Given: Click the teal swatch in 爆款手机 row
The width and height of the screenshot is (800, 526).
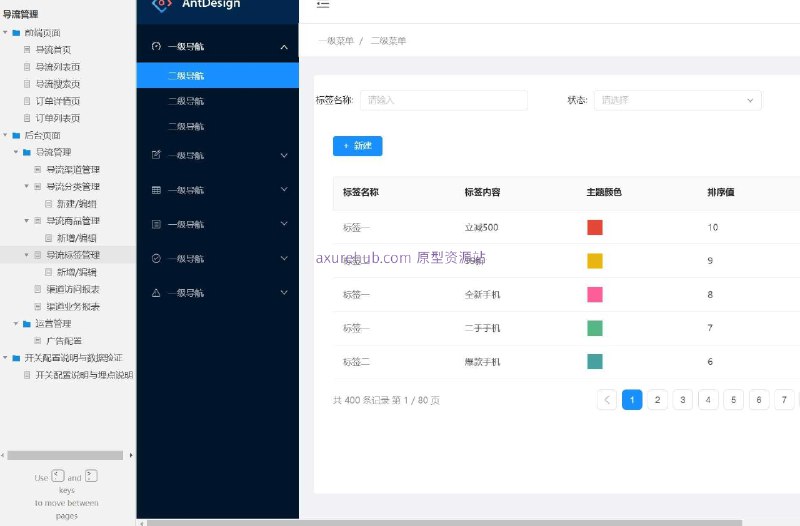Looking at the screenshot, I should [595, 362].
